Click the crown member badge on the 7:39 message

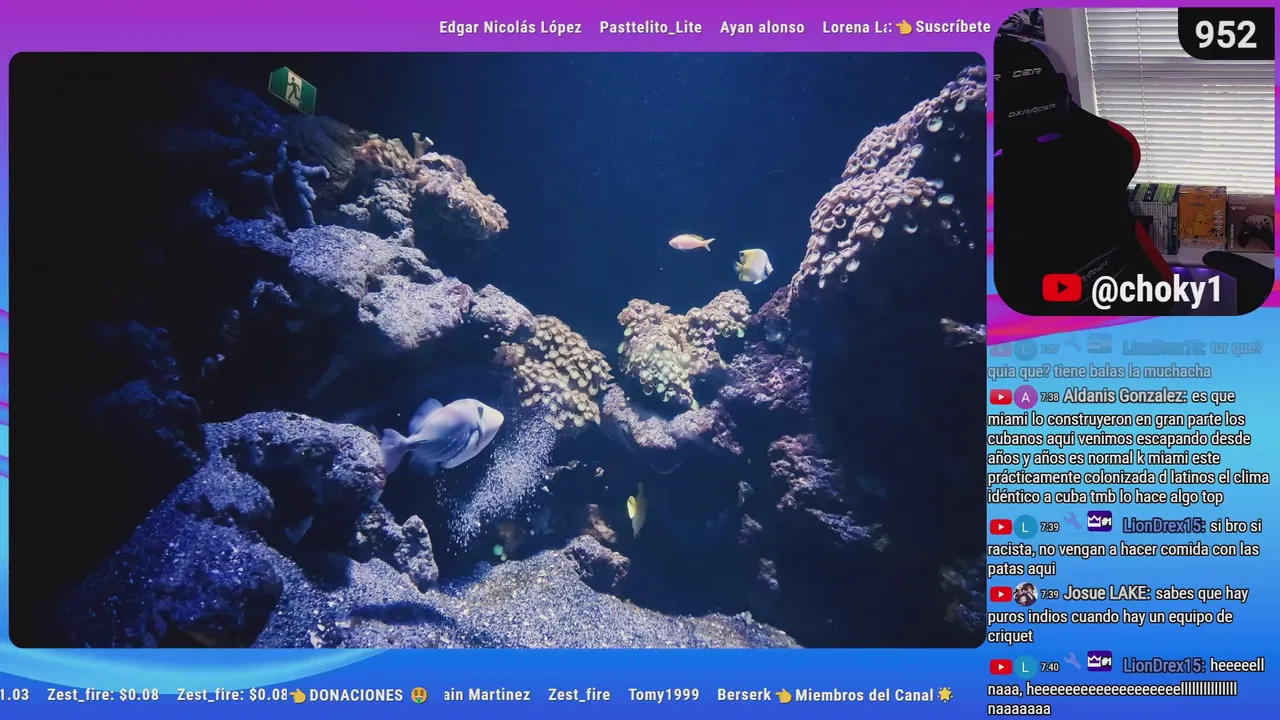[1099, 521]
